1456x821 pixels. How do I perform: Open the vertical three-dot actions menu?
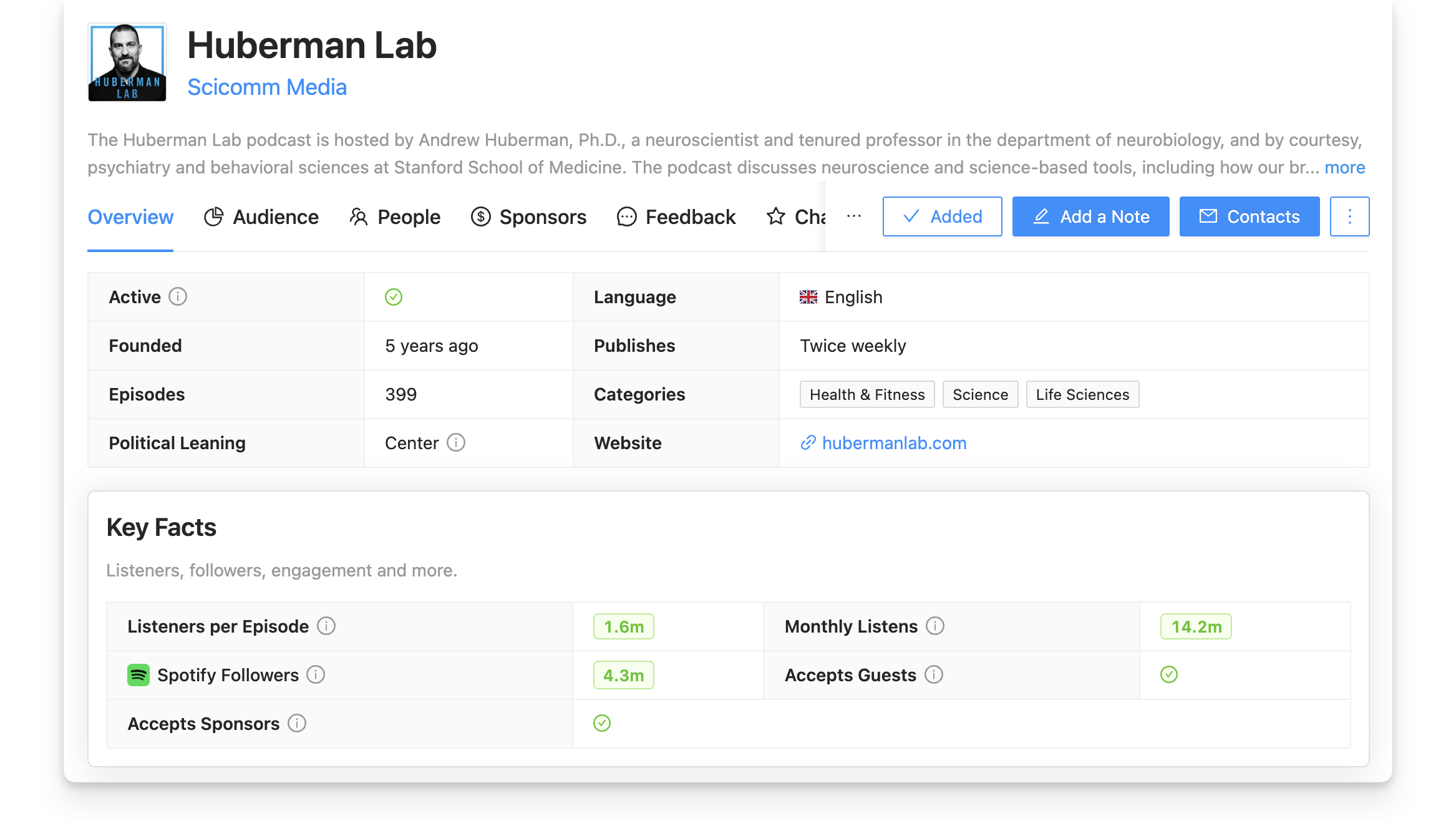(x=1349, y=216)
